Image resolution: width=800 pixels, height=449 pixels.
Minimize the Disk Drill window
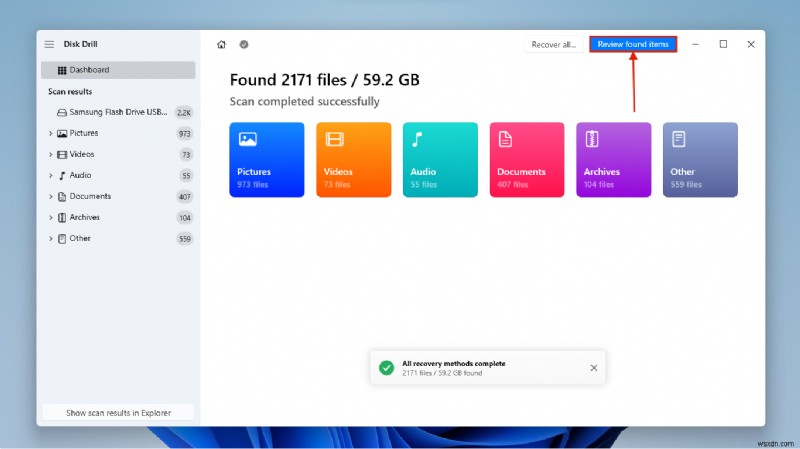tap(695, 44)
